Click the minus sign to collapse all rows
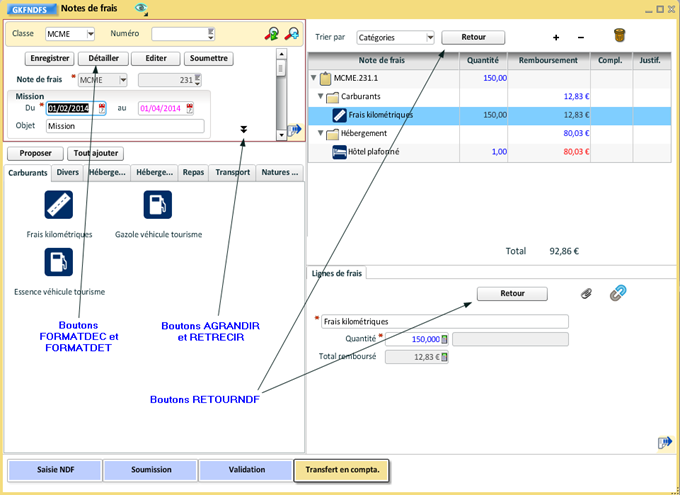Screen dimensions: 680x495 581,37
